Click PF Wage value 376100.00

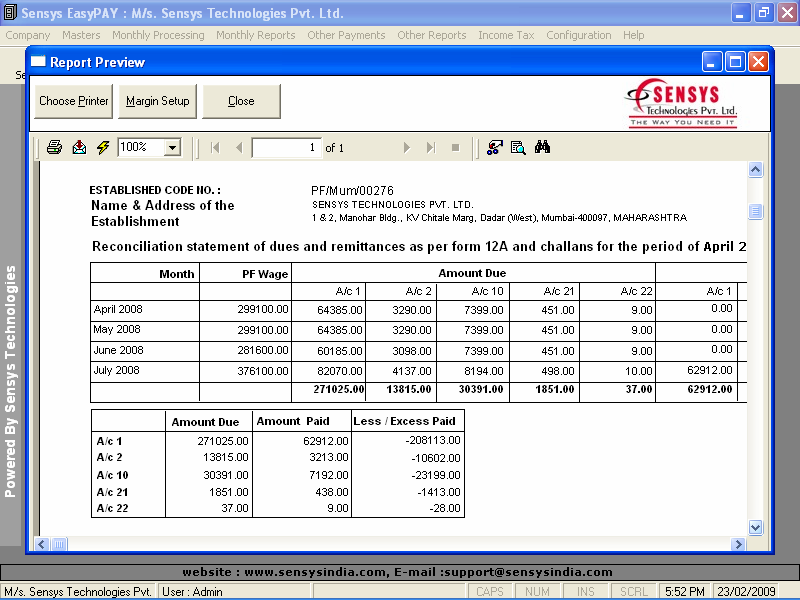(263, 371)
